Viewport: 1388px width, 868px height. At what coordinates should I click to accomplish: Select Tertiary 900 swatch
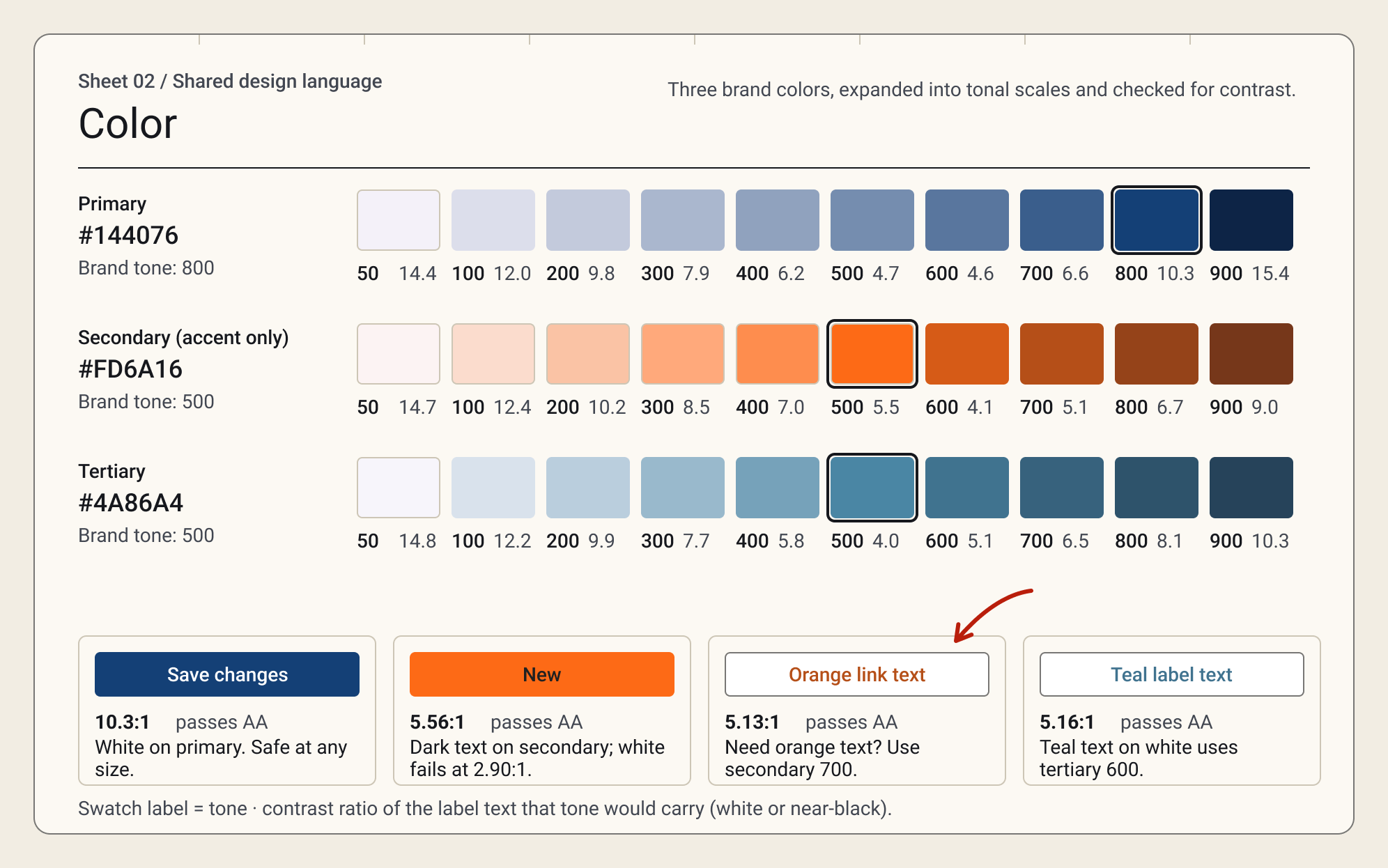pos(1251,488)
